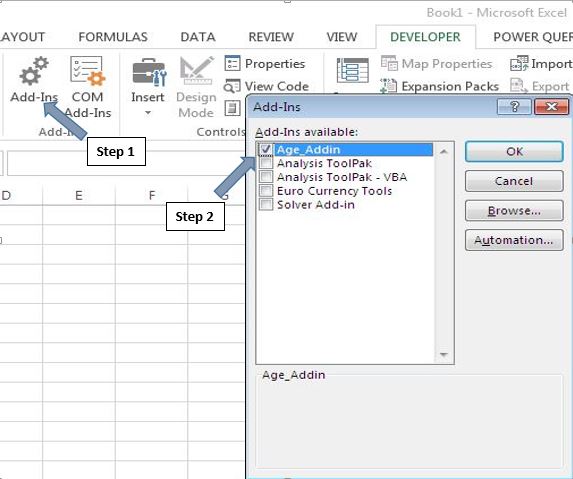Click the Import XML icon
Image resolution: width=573 pixels, height=479 pixels.
point(519,63)
